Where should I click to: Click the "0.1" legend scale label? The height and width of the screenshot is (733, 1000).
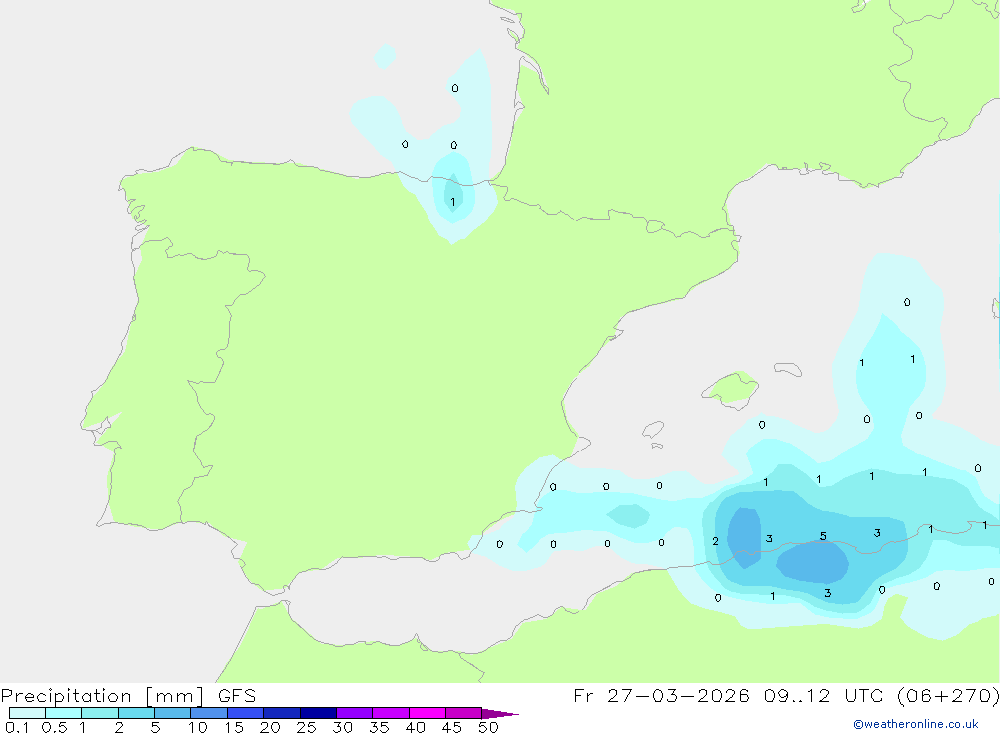click(x=17, y=727)
